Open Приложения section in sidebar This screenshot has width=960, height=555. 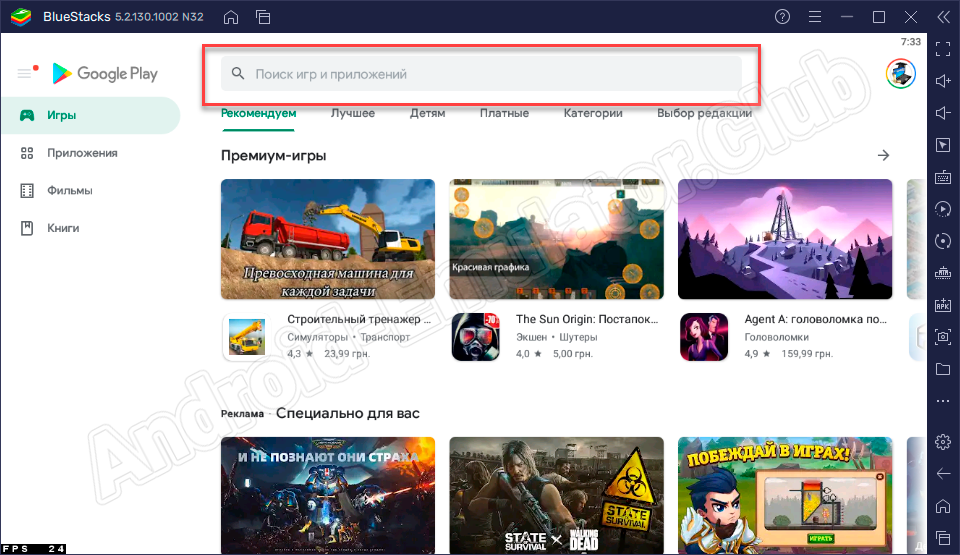tap(82, 153)
